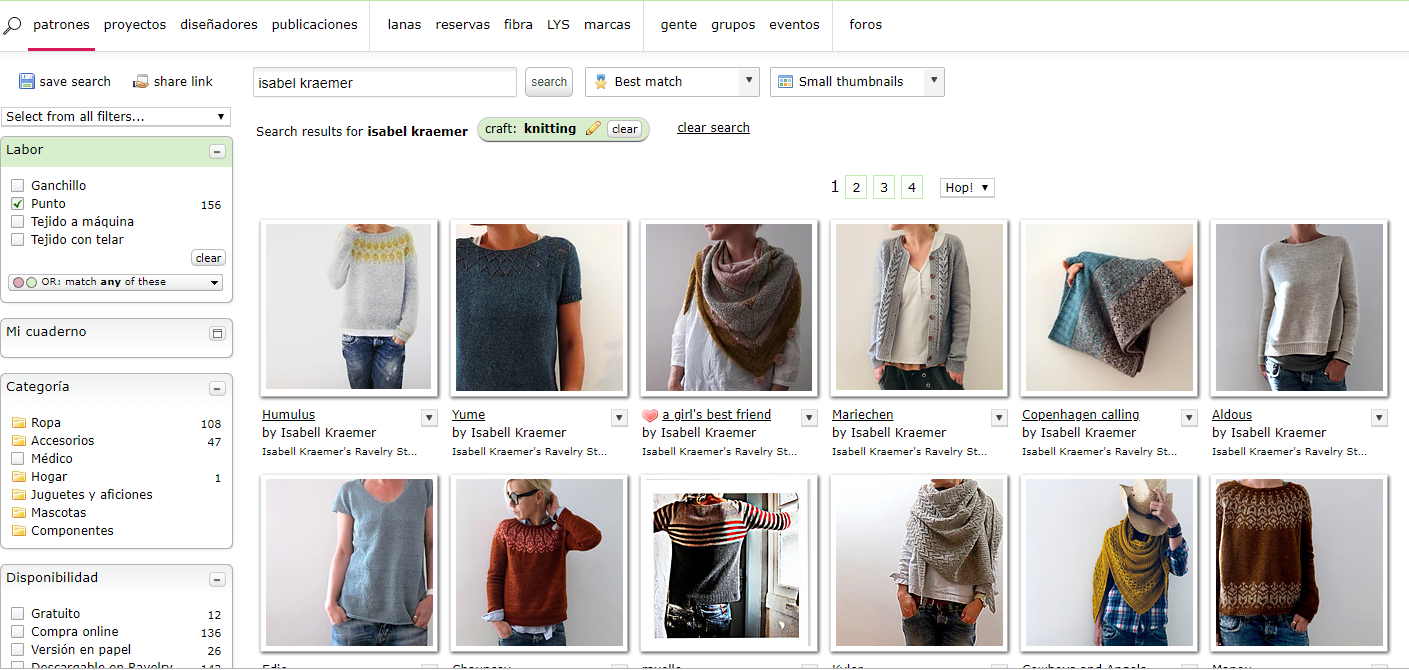Check the Compra online checkbox
Image resolution: width=1409 pixels, height=670 pixels.
(18, 632)
